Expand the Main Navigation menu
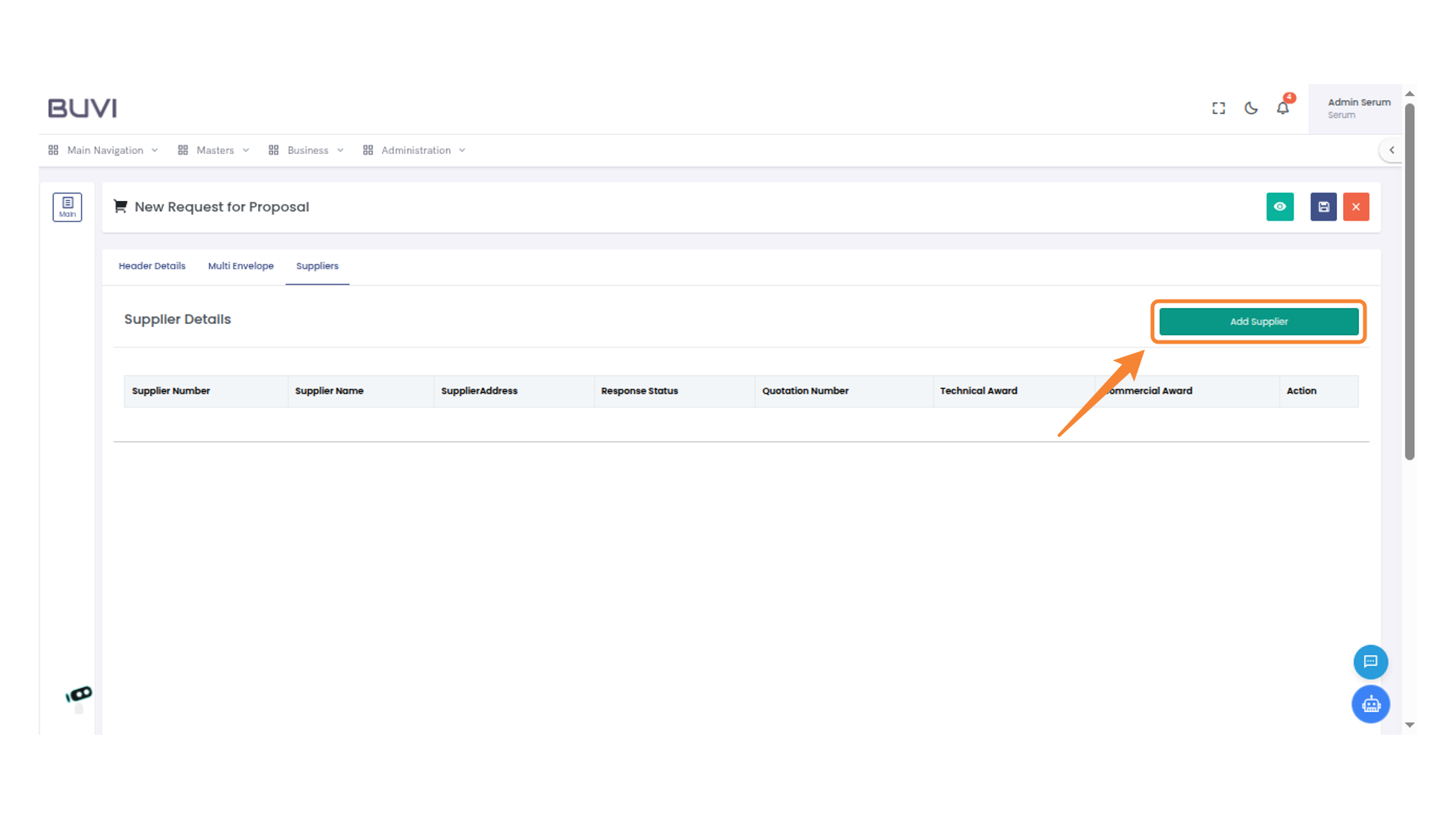 (x=105, y=150)
